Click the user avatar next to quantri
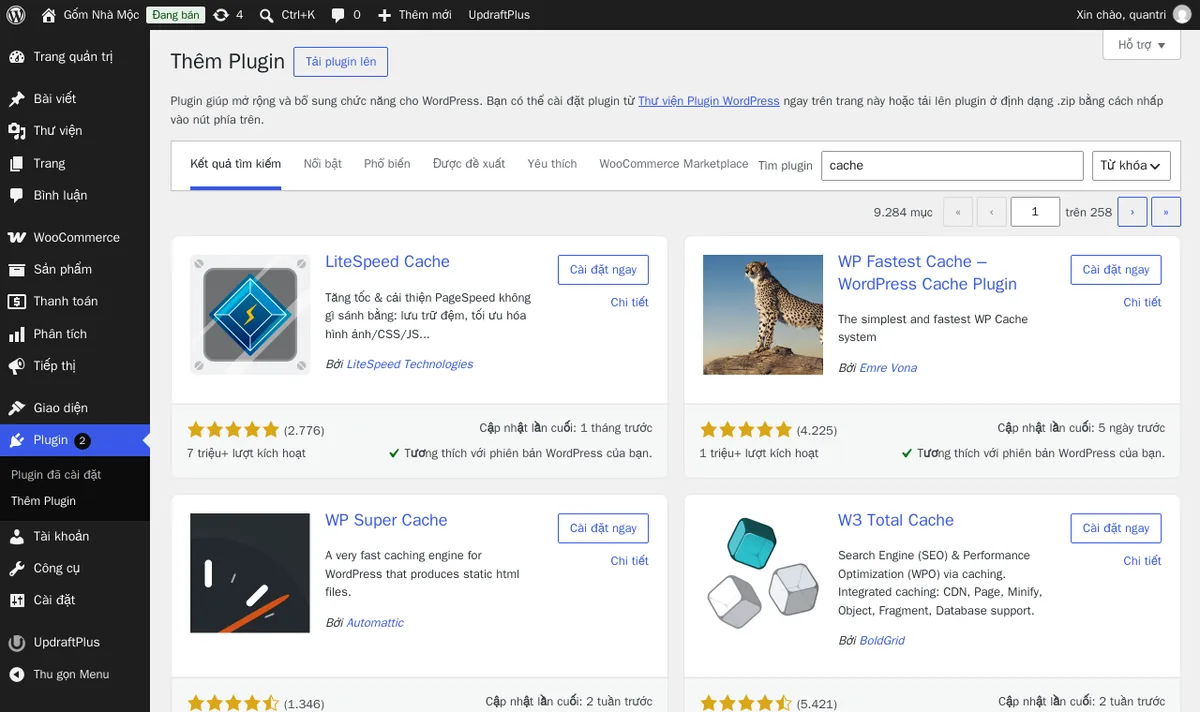The width and height of the screenshot is (1200, 712). pos(1182,15)
